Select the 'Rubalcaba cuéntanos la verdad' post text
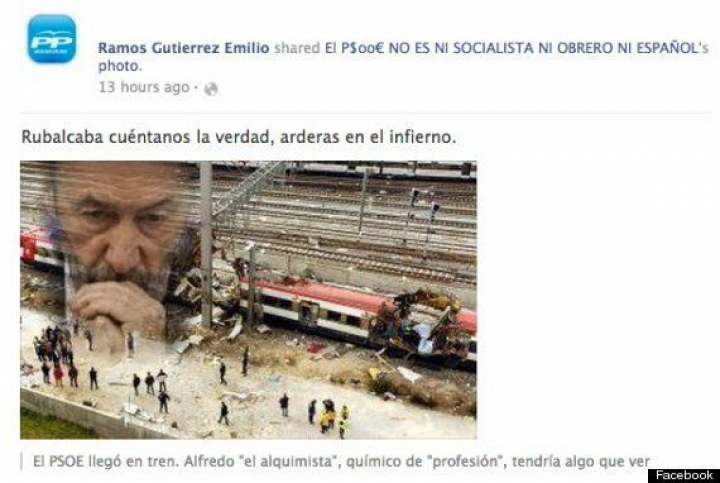 tap(239, 137)
